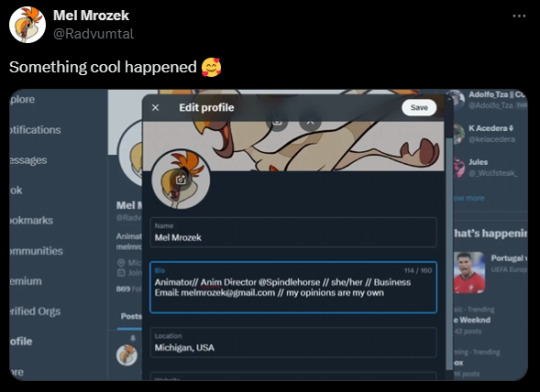Save the edited profile

[419, 108]
